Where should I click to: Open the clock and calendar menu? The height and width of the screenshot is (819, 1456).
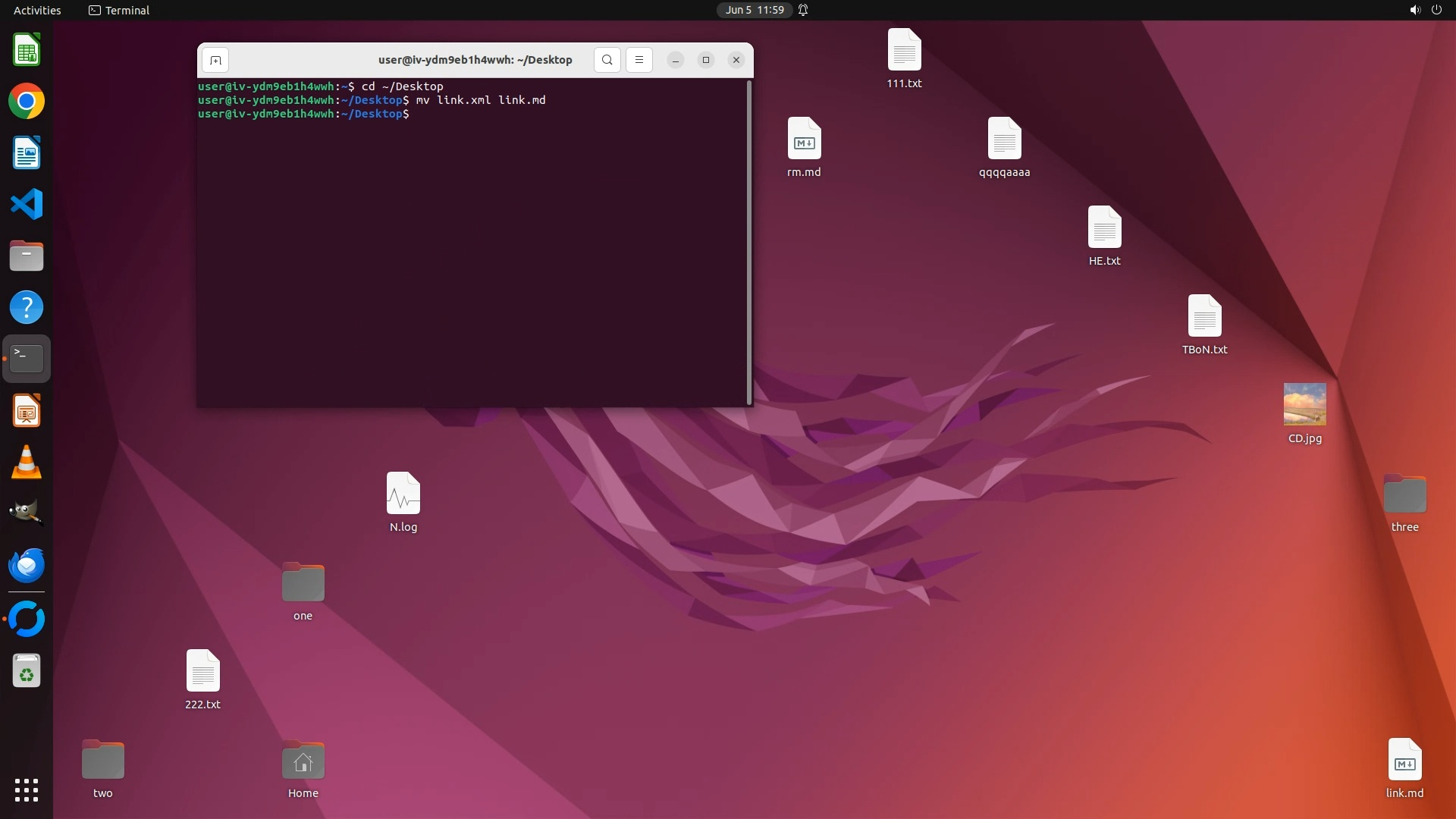tap(754, 10)
